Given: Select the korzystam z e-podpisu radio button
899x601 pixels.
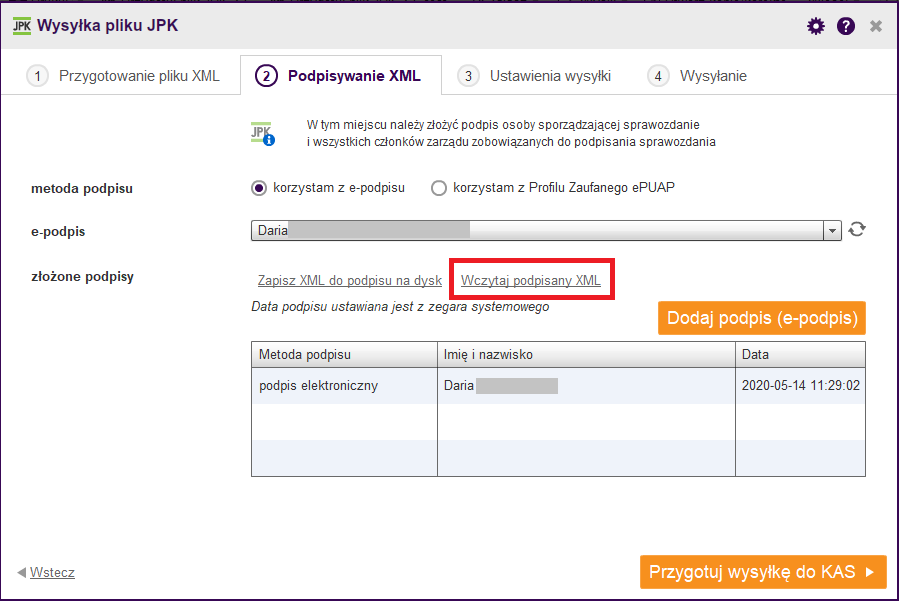Looking at the screenshot, I should point(259,188).
